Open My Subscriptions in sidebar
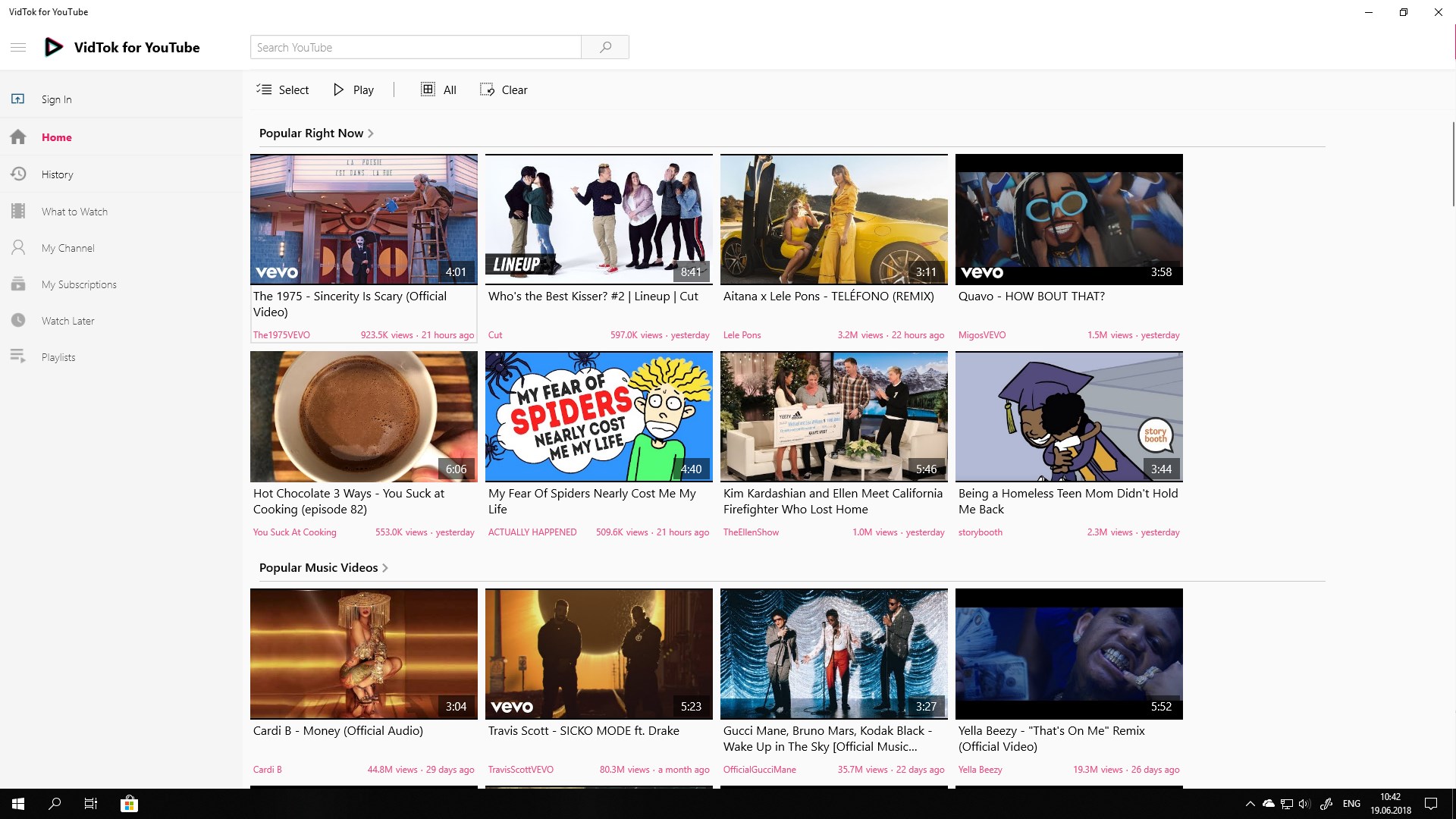Screen dimensions: 1456x819 [x=79, y=284]
